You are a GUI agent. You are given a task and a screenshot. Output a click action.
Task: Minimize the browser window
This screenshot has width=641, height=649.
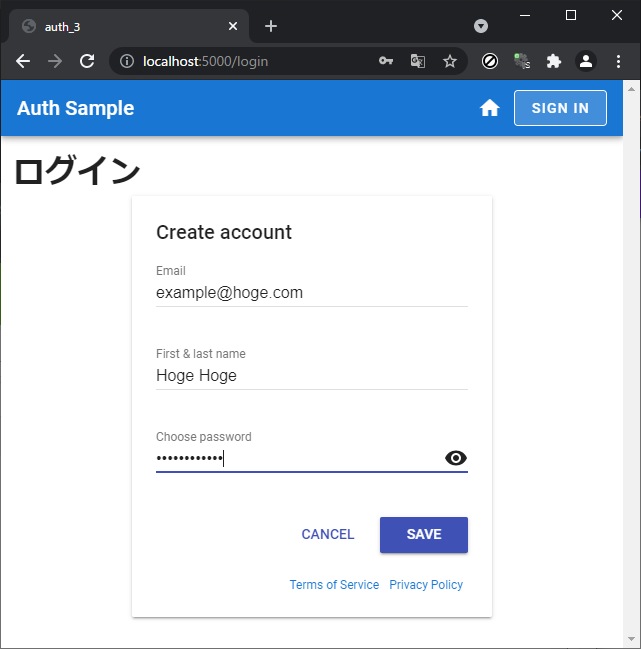(525, 15)
